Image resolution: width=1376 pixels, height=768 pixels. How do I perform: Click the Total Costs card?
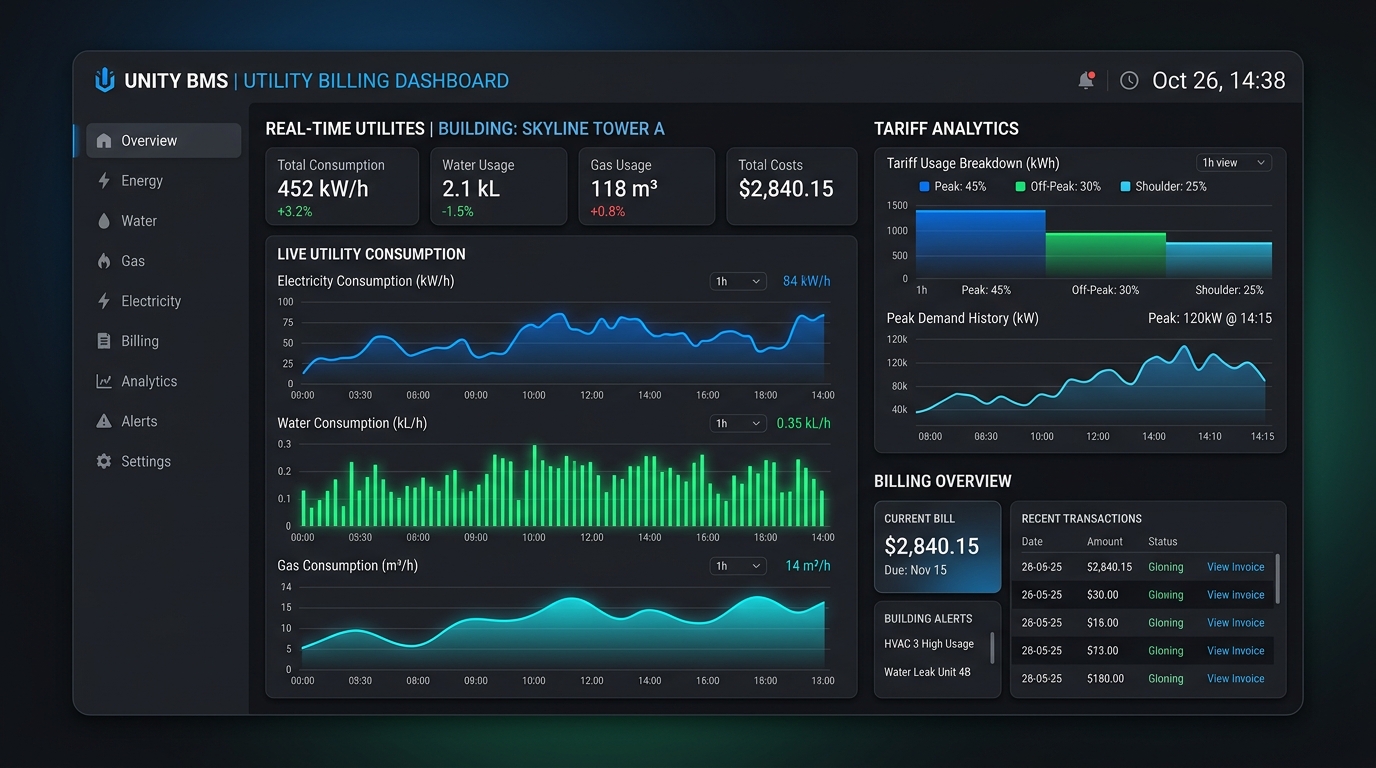pyautogui.click(x=792, y=186)
